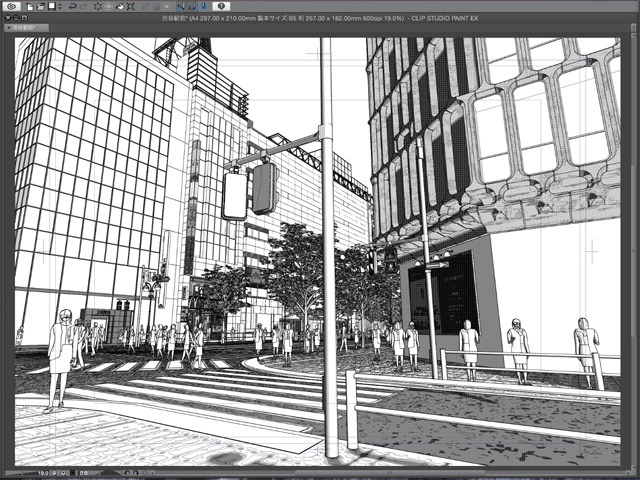Click the Show Selection Border icon
640x480 pixels.
[x=167, y=7]
